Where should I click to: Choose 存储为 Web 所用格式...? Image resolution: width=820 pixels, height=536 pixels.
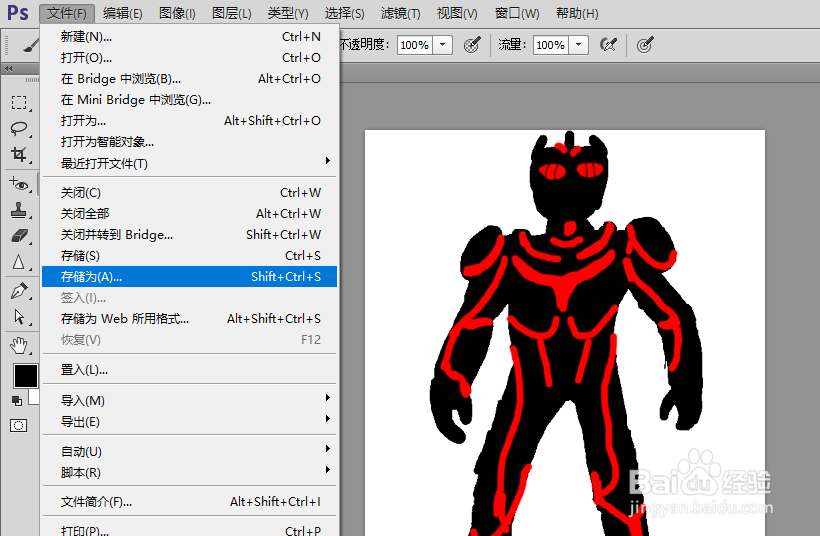pyautogui.click(x=189, y=318)
